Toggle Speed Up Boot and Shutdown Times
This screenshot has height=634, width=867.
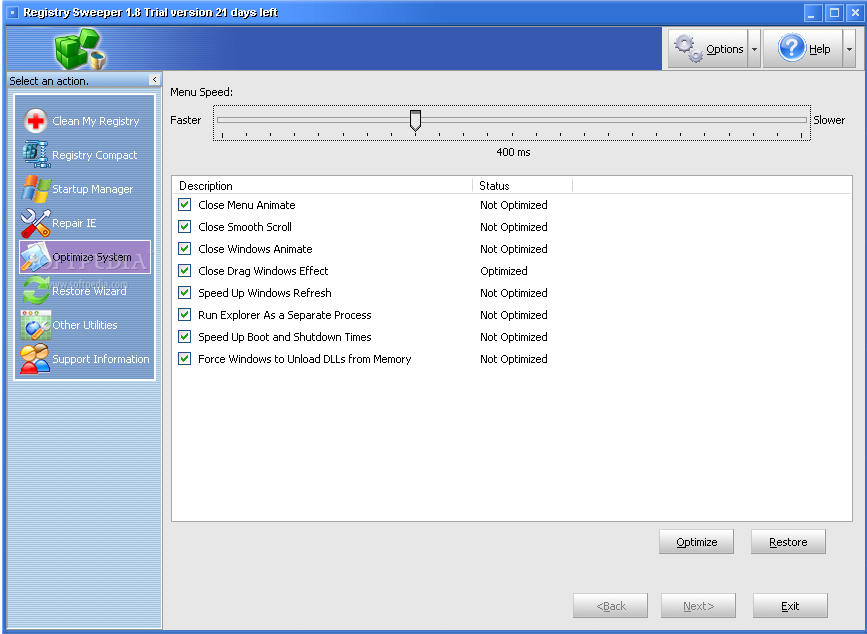pyautogui.click(x=185, y=337)
